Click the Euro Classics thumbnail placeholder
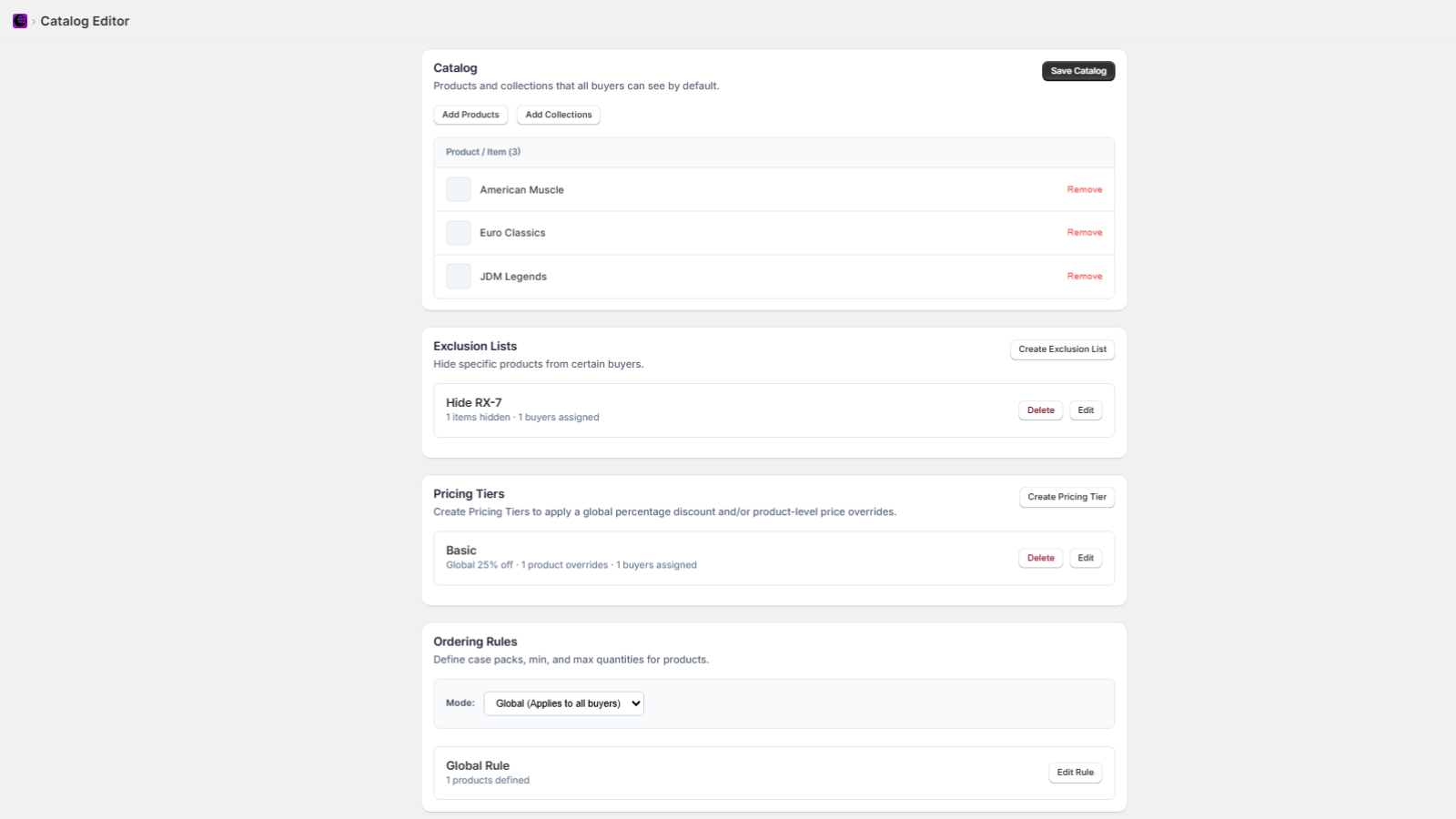This screenshot has width=1456, height=819. click(459, 233)
